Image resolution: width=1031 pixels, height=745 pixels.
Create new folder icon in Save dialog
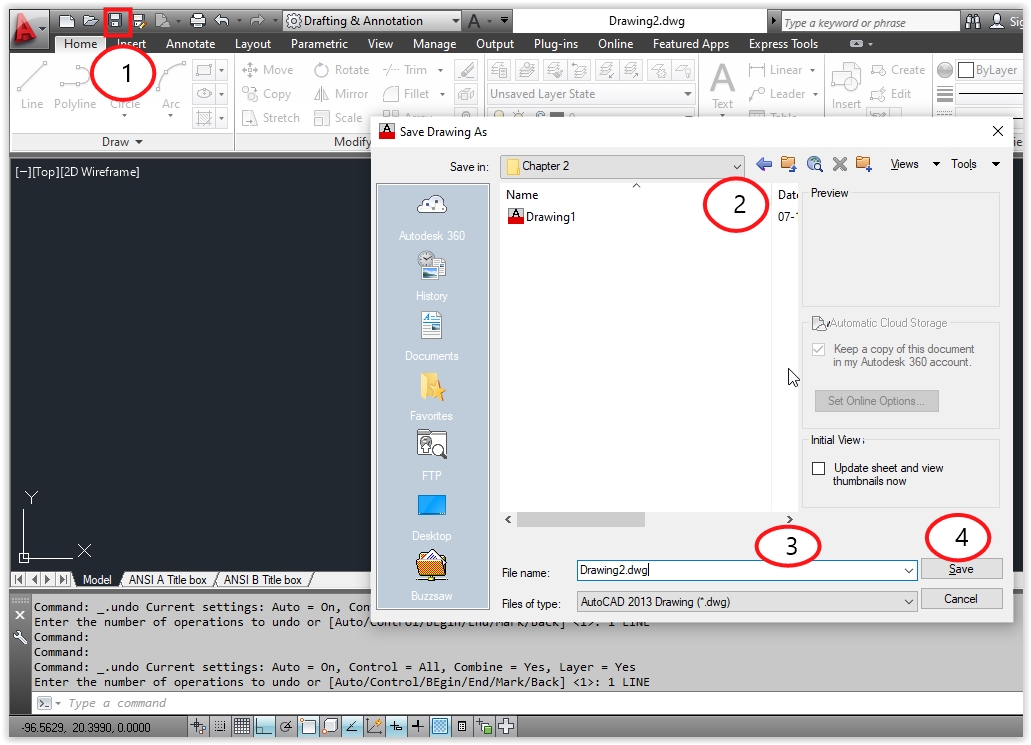pyautogui.click(x=864, y=164)
